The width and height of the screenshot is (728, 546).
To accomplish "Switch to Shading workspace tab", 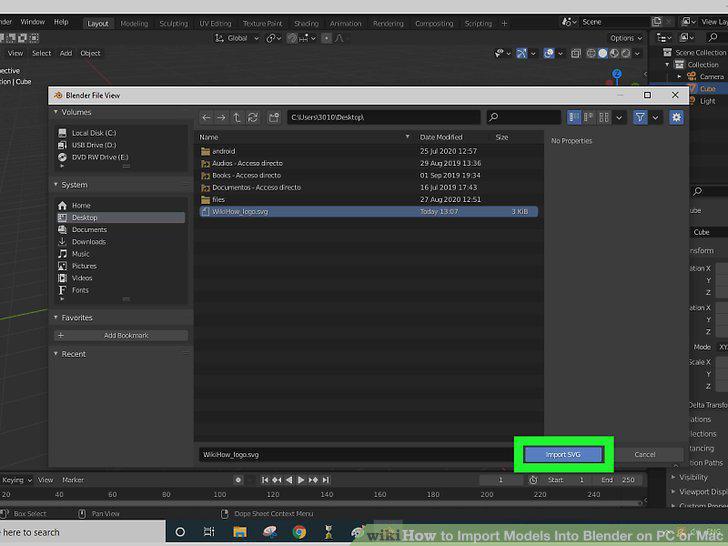I will point(306,23).
